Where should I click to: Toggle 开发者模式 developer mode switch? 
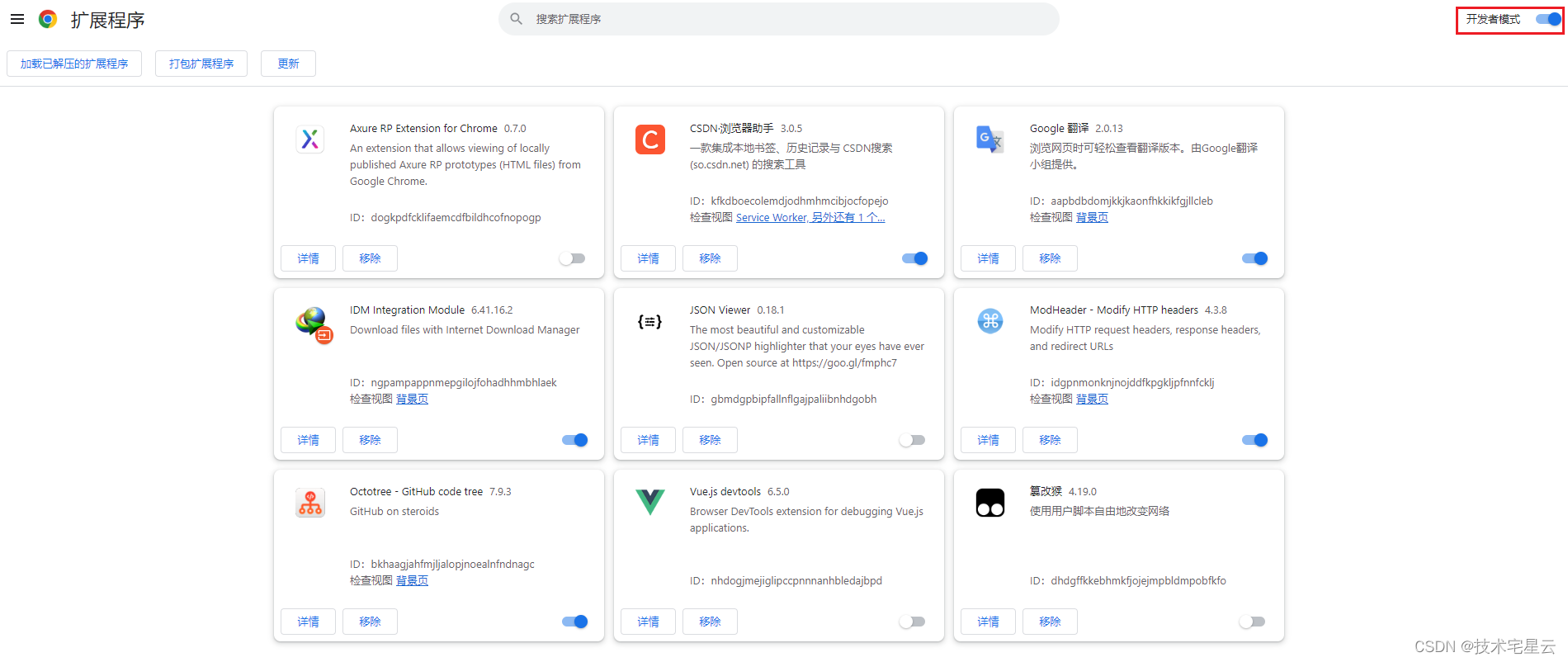(x=1547, y=19)
